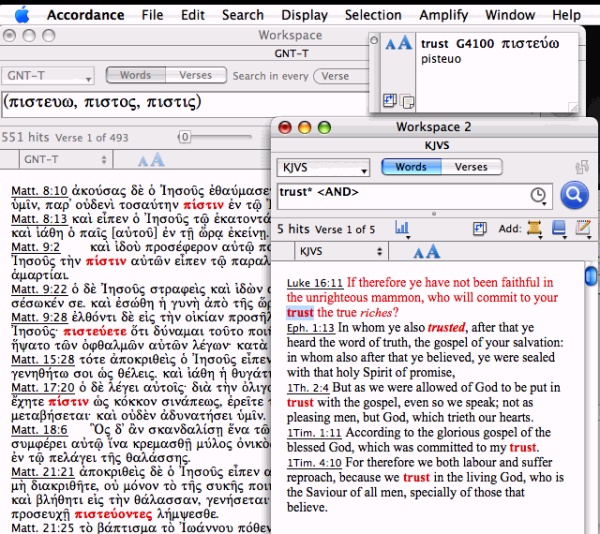Open the Window menu

(510, 15)
